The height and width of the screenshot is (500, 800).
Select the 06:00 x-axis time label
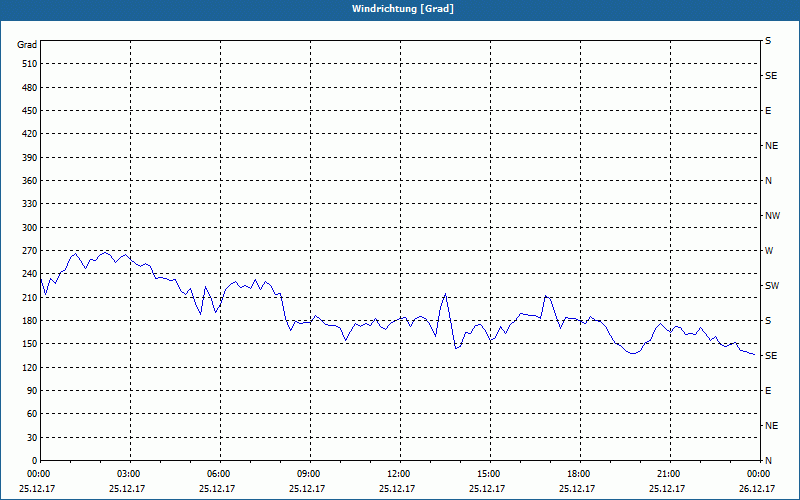[220, 474]
